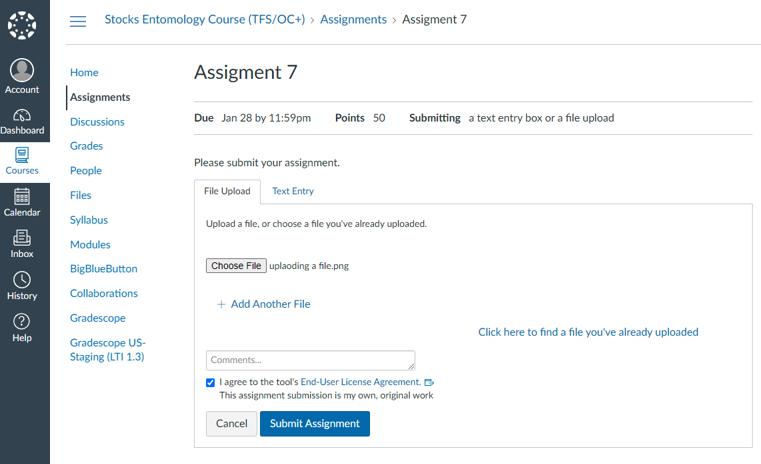
Task: Open the Account profile avatar
Action: [x=22, y=70]
